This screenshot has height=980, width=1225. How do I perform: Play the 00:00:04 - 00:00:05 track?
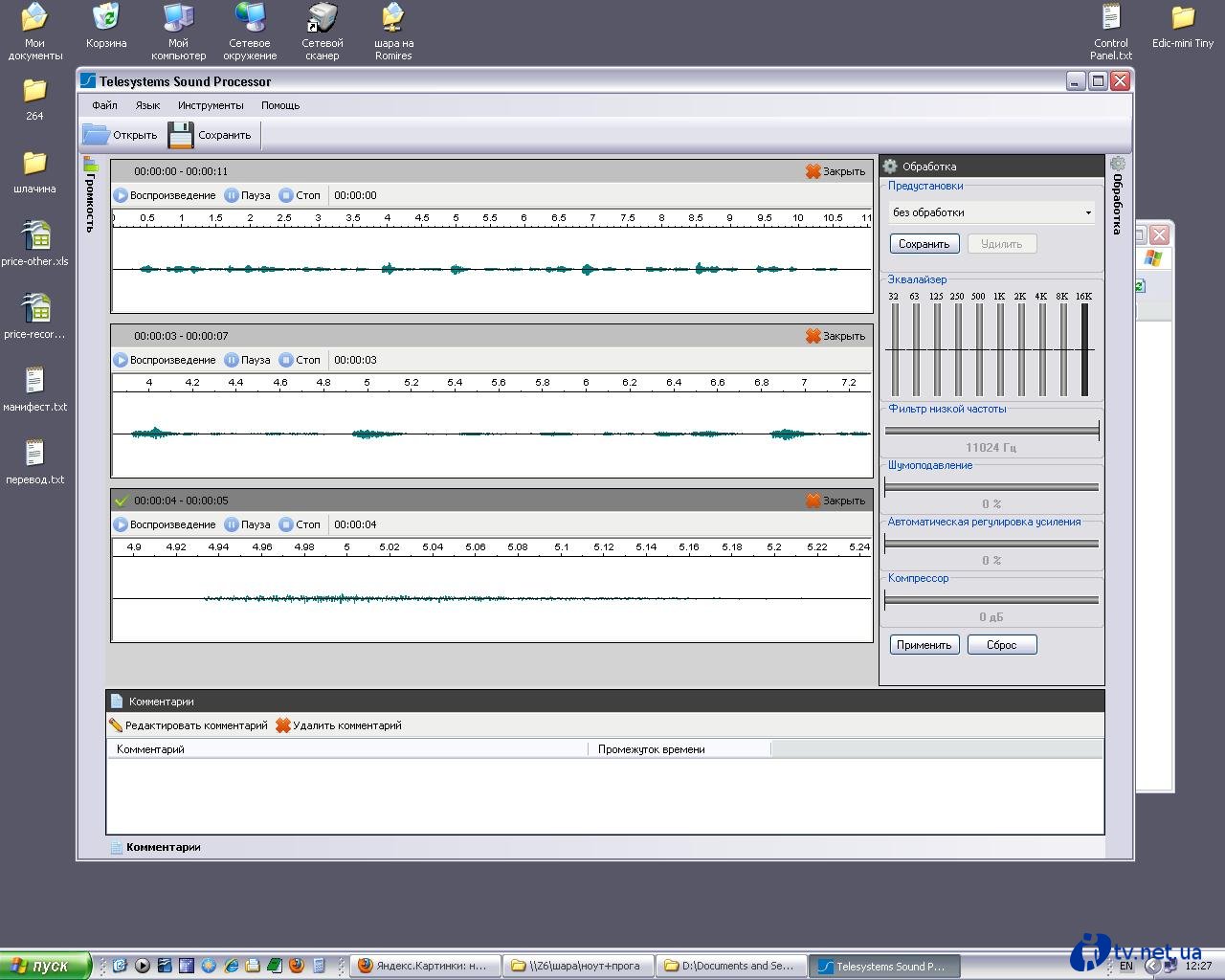165,524
